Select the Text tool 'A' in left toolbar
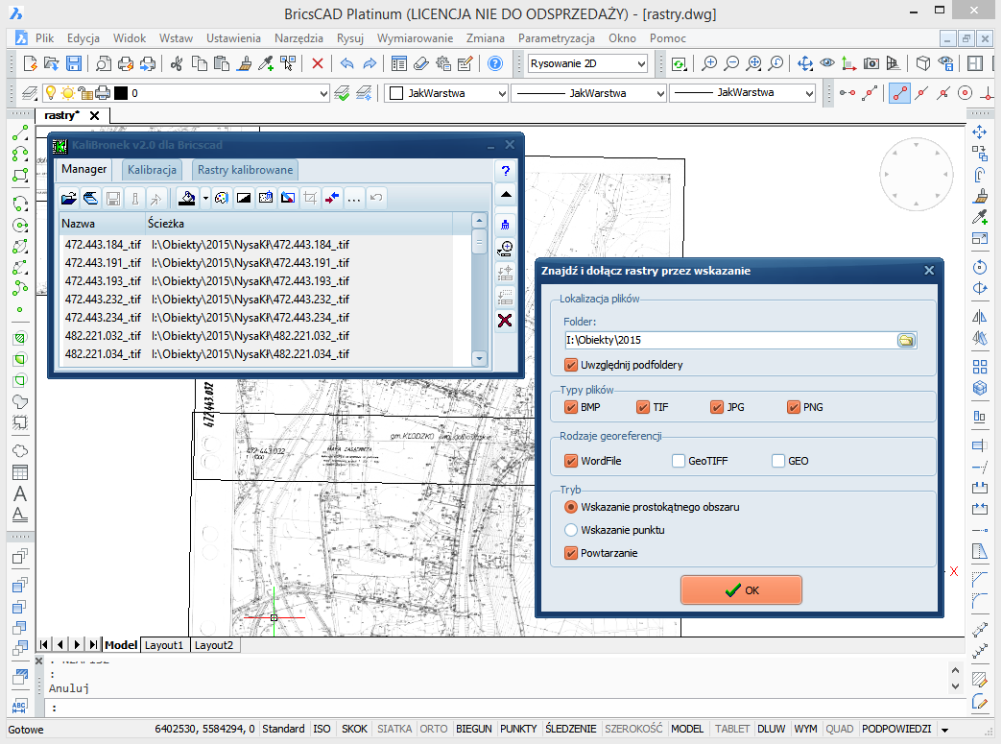The width and height of the screenshot is (1001, 744). 20,494
